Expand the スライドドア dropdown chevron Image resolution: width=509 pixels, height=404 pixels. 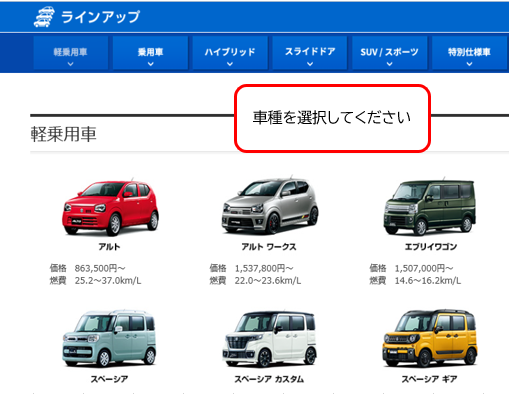point(310,64)
